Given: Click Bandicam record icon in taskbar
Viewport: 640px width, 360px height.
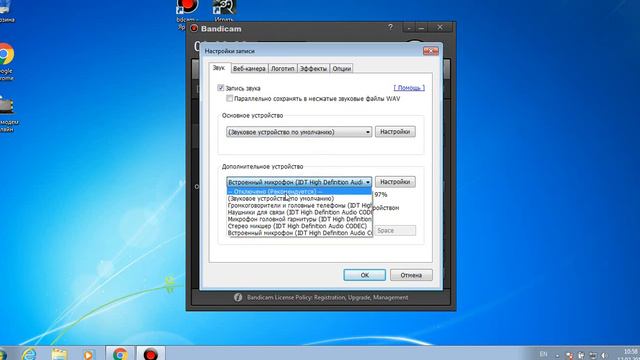Looking at the screenshot, I should coord(151,353).
